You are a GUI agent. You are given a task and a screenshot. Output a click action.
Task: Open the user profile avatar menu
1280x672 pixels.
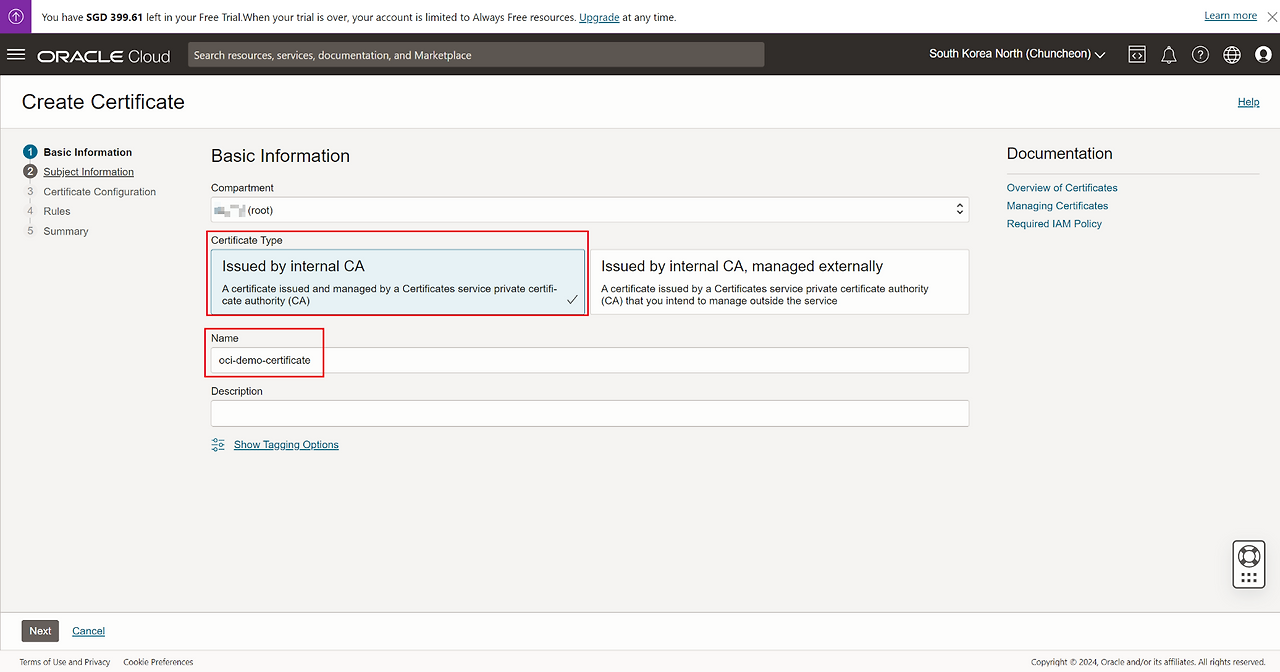tap(1263, 55)
